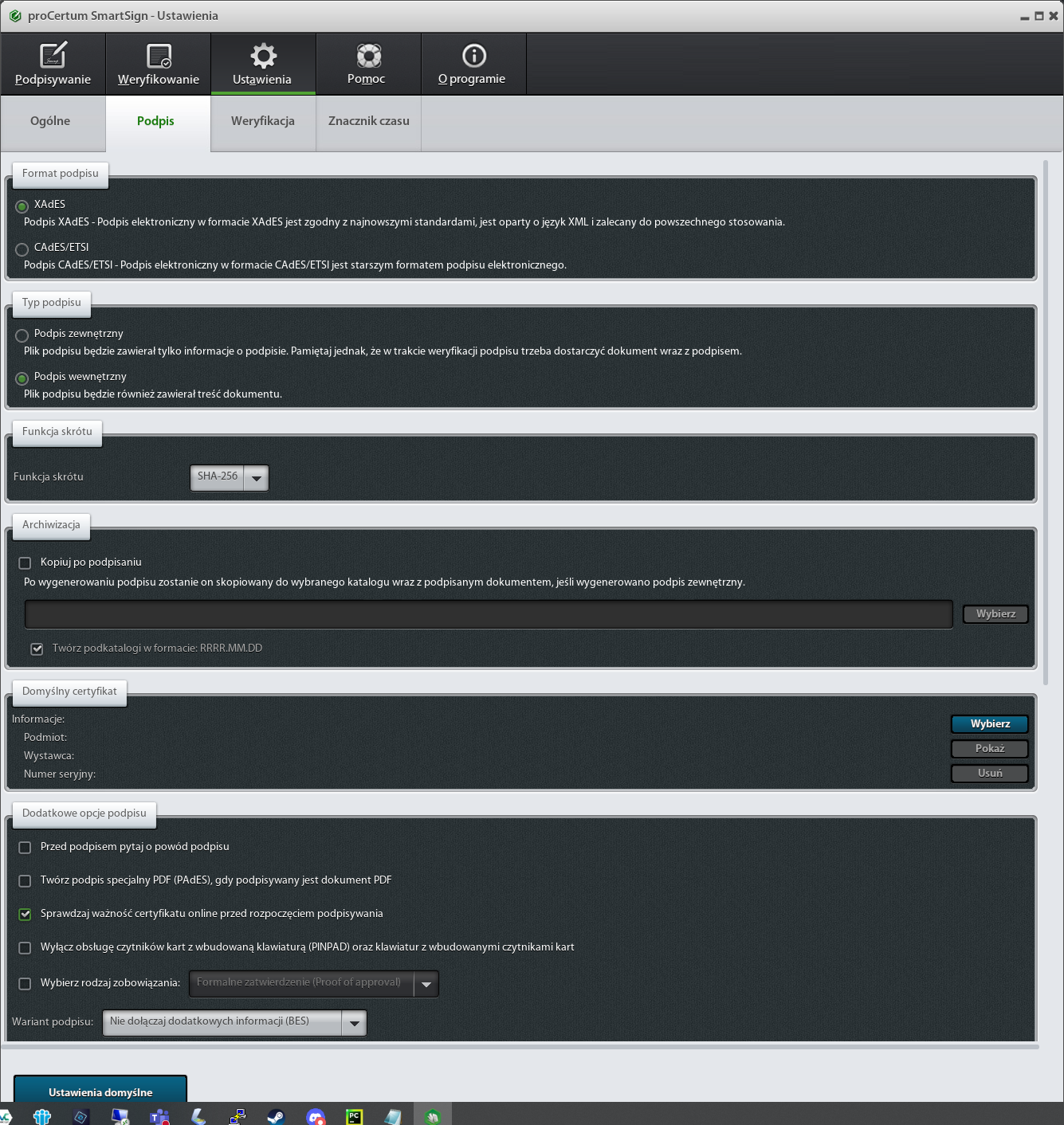Open Steam from the taskbar
The image size is (1064, 1125).
[276, 1117]
